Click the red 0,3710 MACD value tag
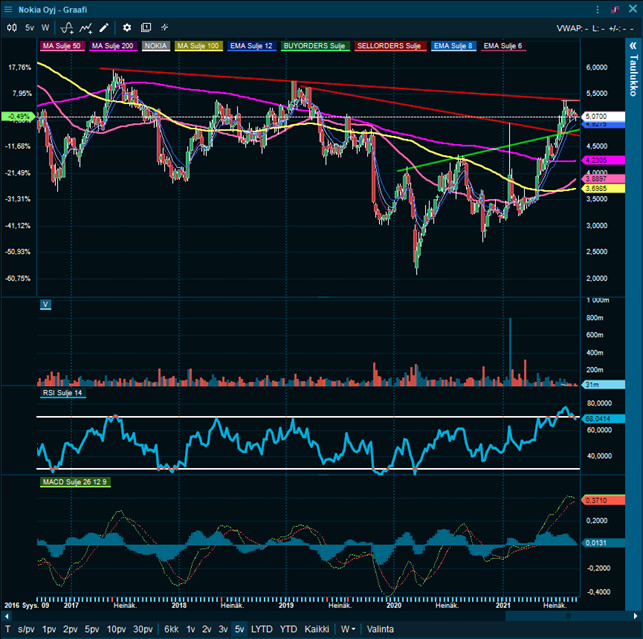Image resolution: width=643 pixels, height=639 pixels. 604,500
